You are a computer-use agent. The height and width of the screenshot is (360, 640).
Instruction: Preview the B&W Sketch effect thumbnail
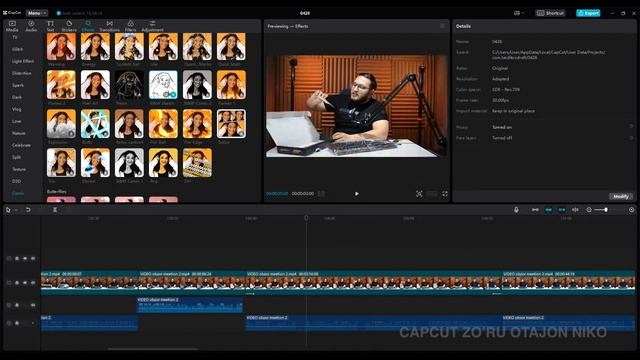[x=163, y=85]
